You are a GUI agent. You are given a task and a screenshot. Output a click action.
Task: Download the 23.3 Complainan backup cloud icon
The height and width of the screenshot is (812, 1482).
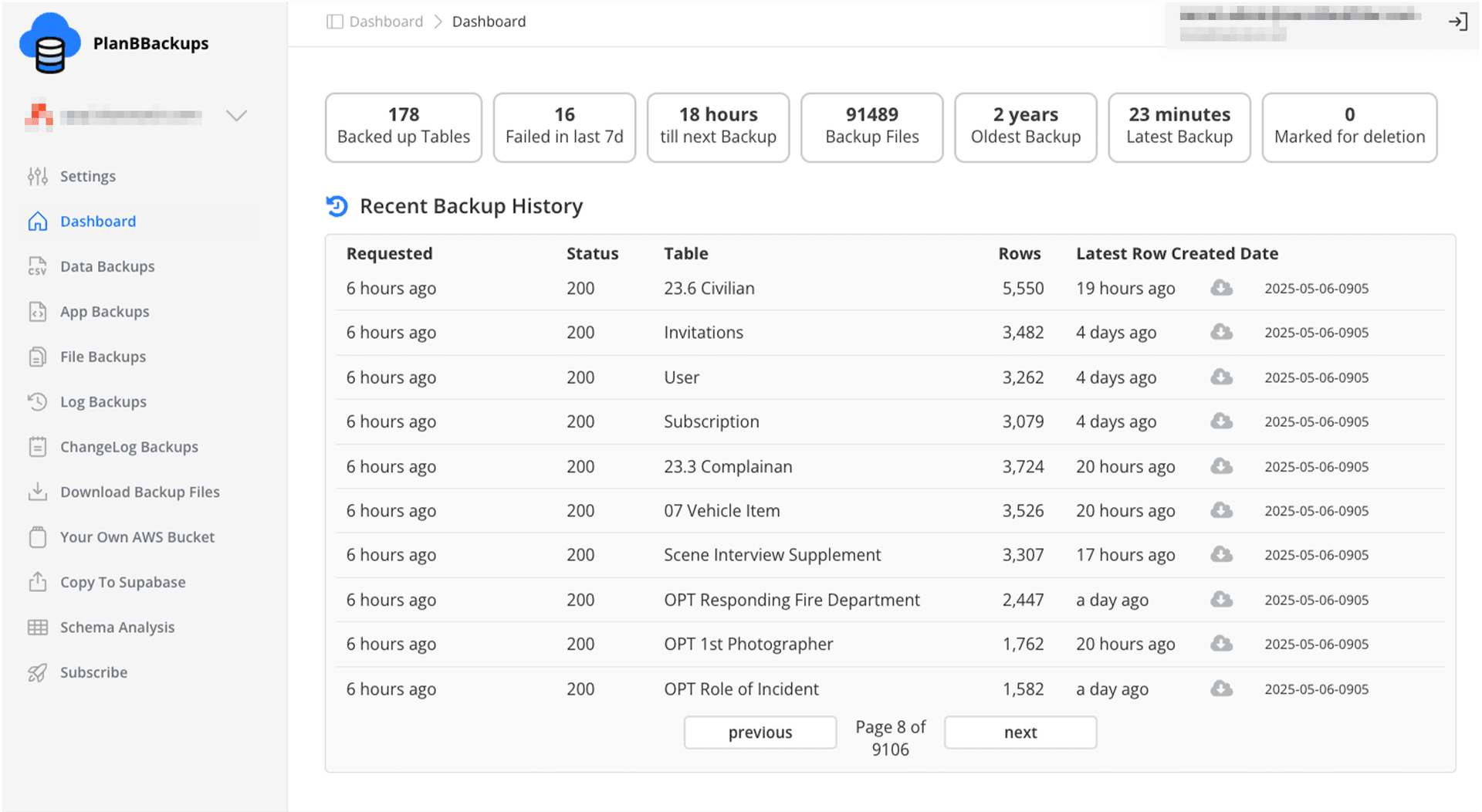point(1221,465)
